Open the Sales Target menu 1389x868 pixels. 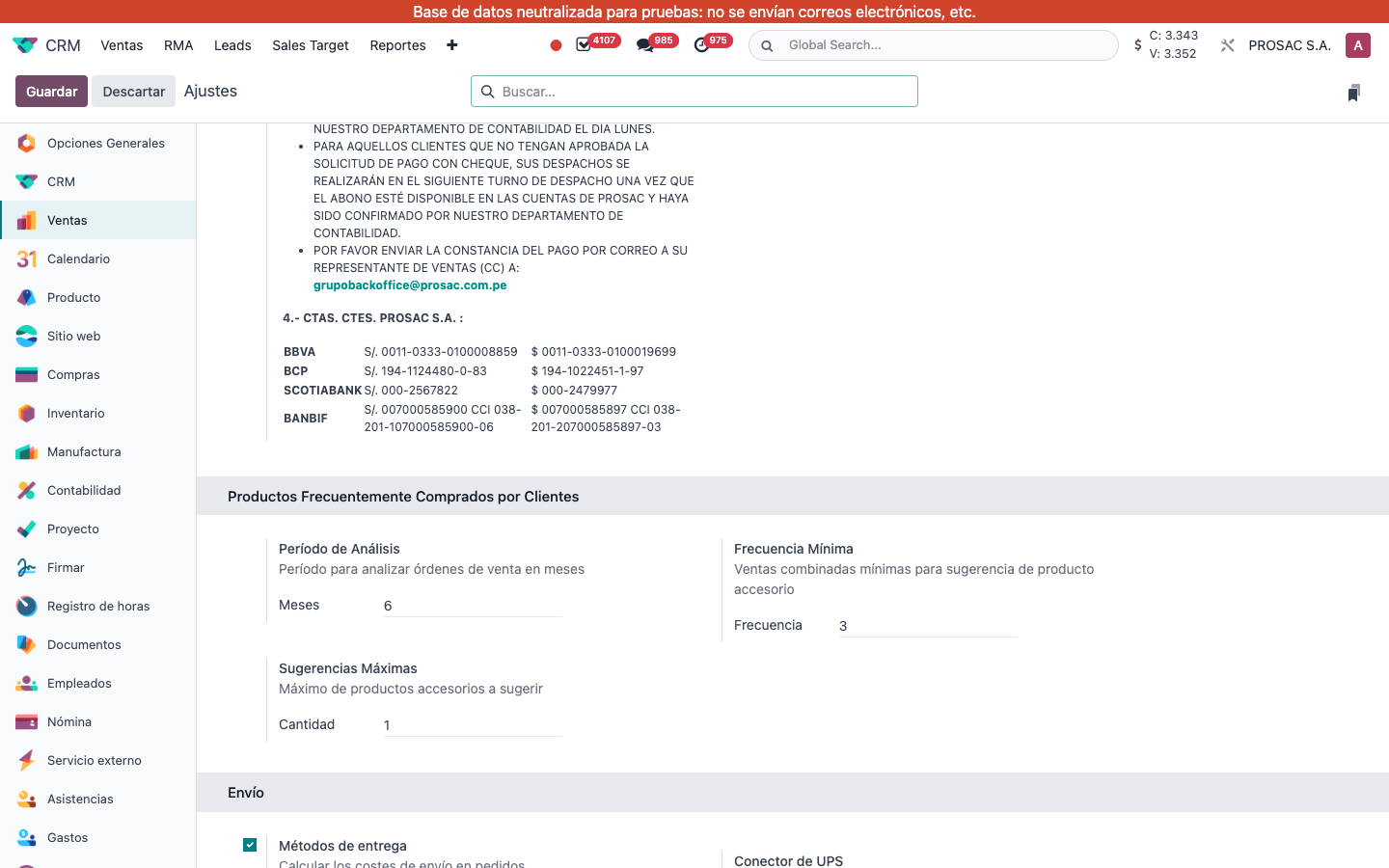point(311,45)
